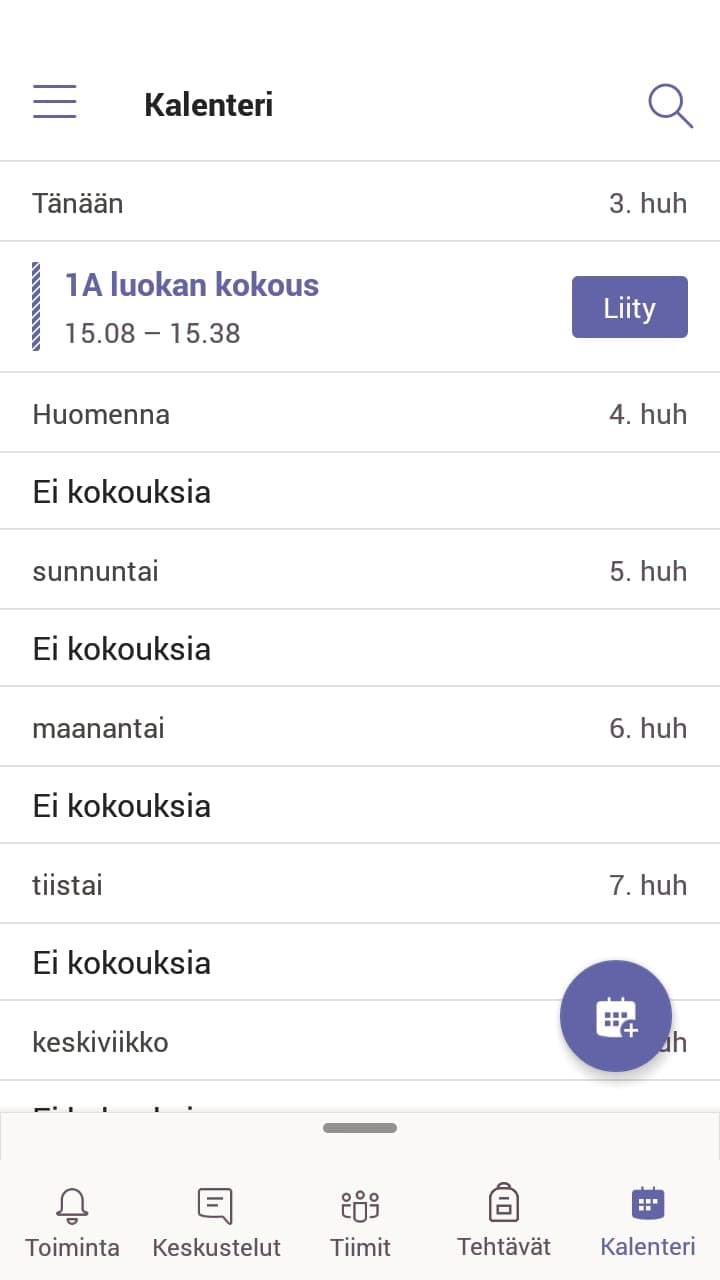Join the 1A luokan kokous meeting
Screen dimensions: 720x1280
(x=629, y=307)
